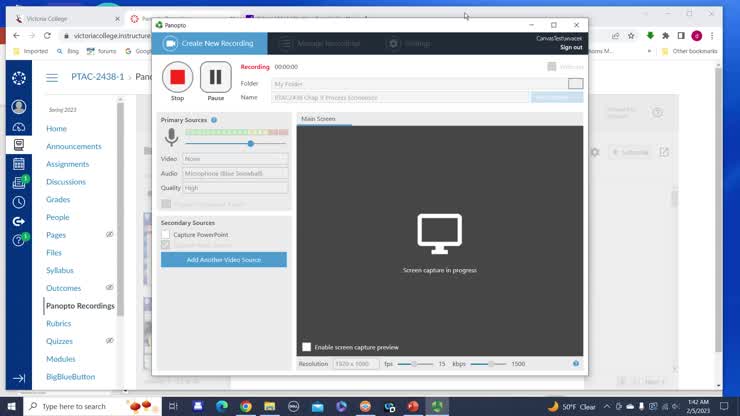
Task: Open the Canvas hamburger navigation menu
Action: tap(52, 77)
